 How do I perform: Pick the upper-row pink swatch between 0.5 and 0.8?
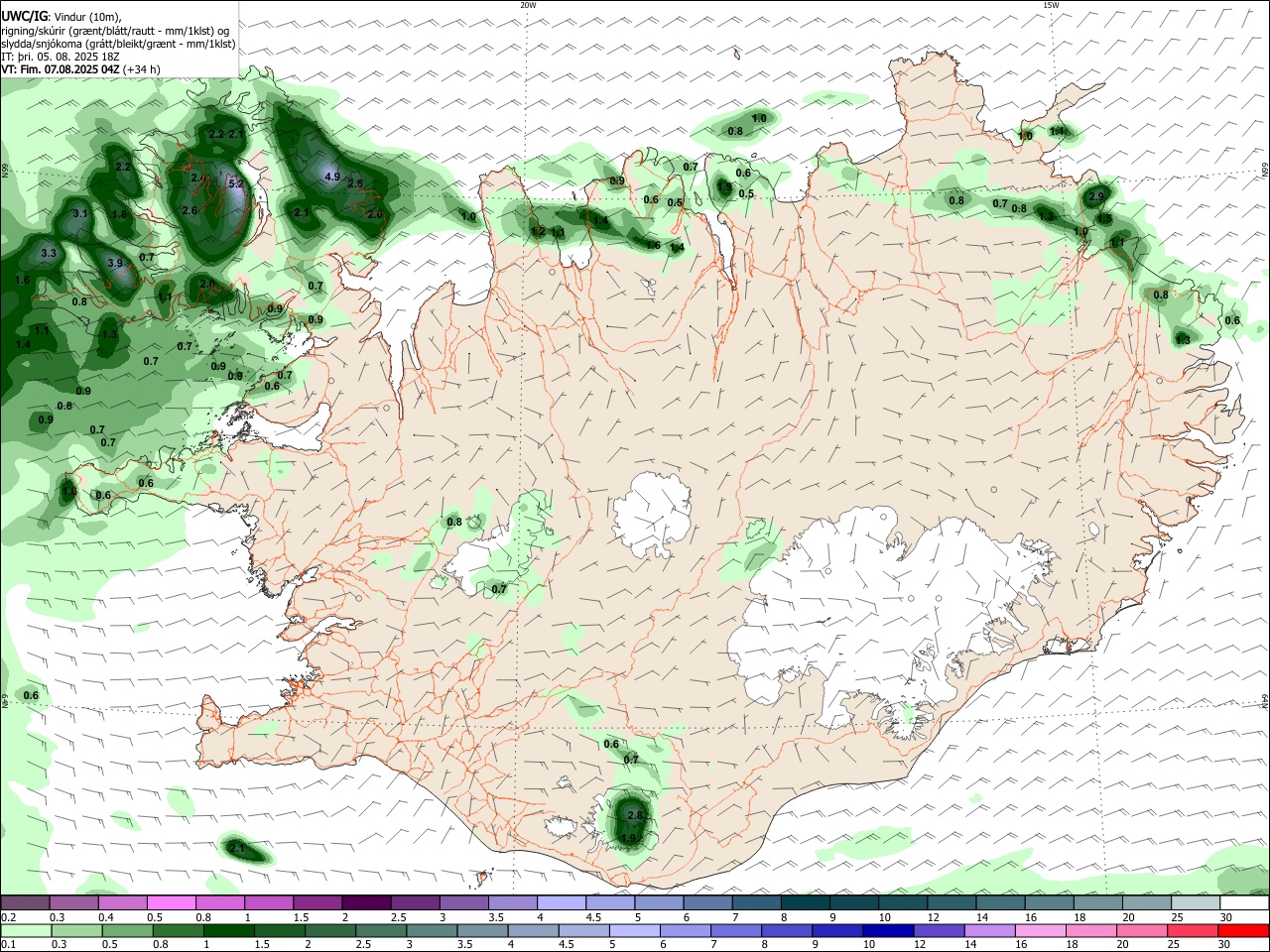[171, 902]
